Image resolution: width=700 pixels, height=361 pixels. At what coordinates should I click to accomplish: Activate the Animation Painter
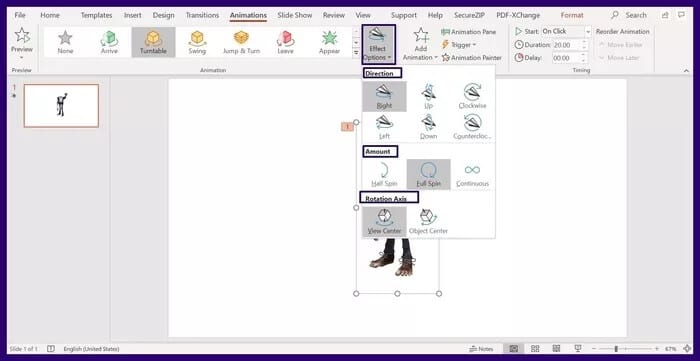tap(471, 58)
